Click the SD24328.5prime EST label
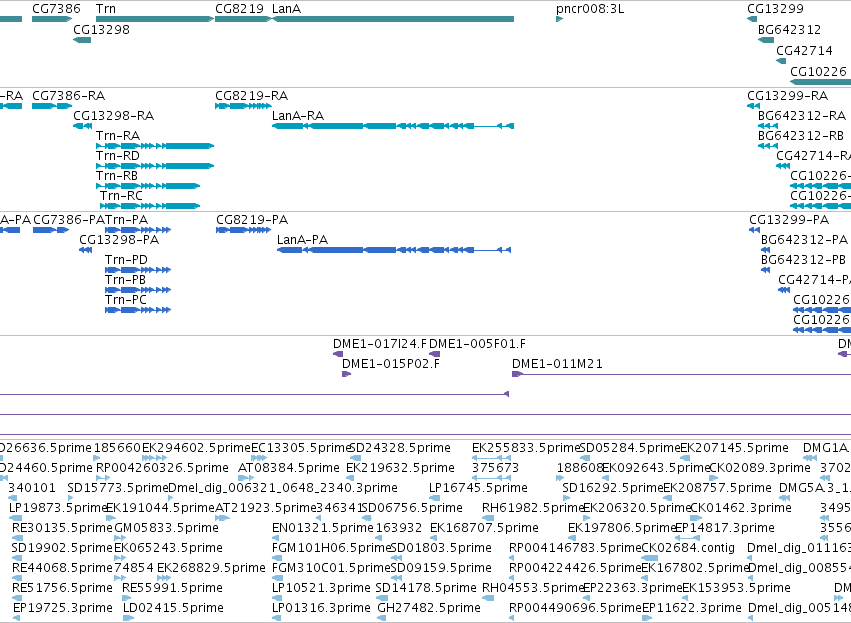Screen dimensions: 851x623 [400, 448]
